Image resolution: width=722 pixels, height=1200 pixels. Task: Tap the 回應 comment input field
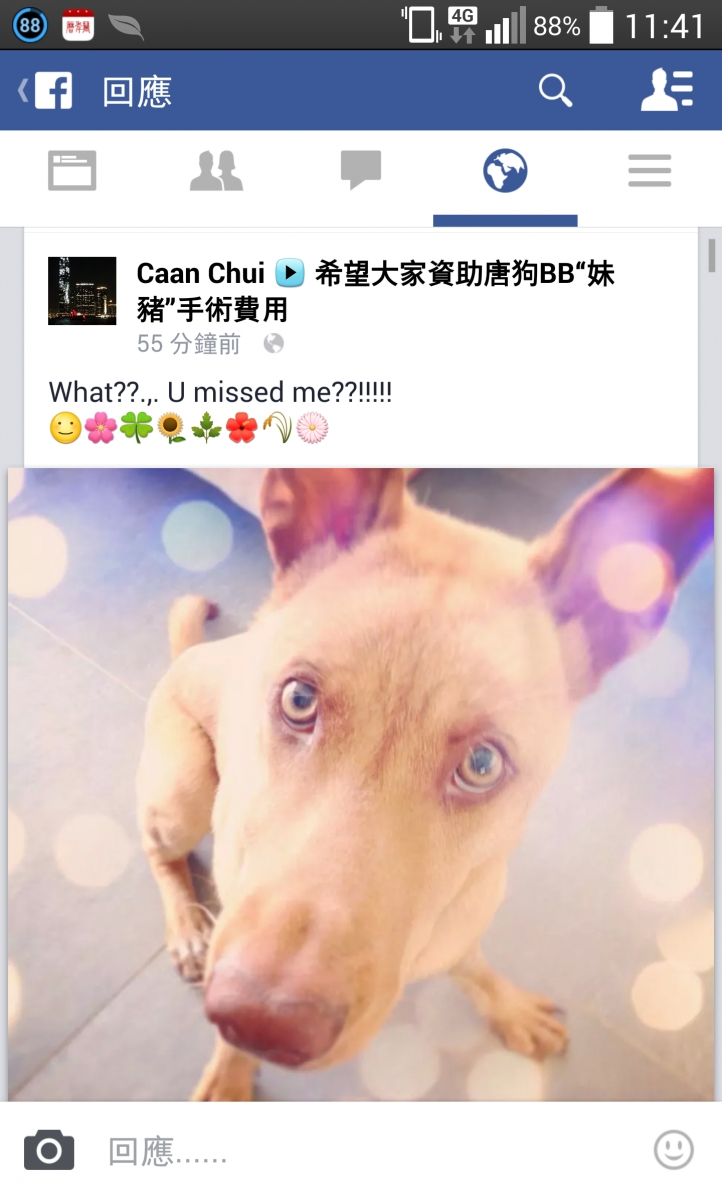coord(370,1152)
